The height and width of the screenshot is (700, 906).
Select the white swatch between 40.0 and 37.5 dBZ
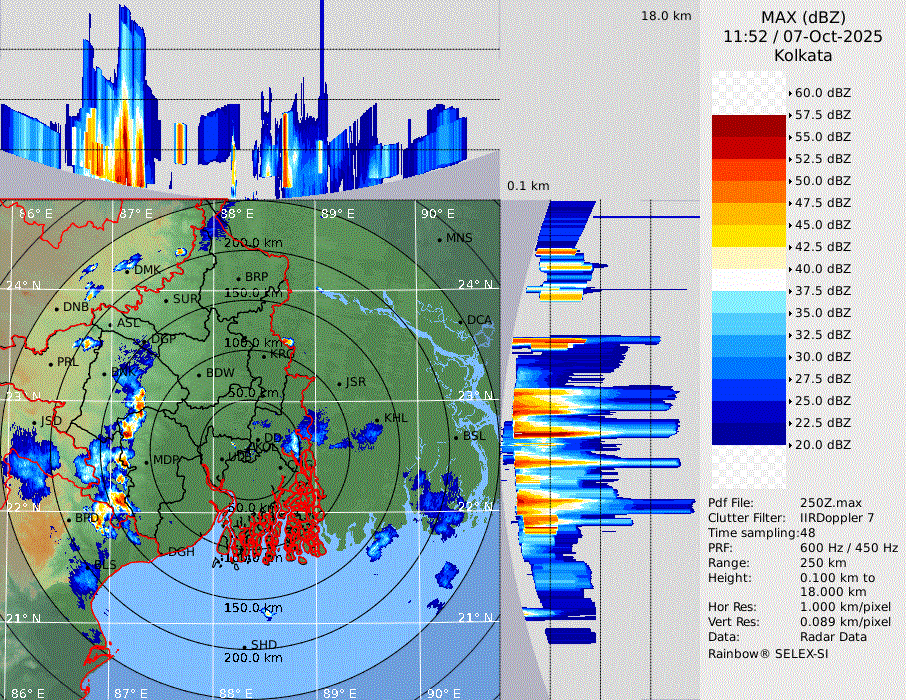(x=748, y=279)
